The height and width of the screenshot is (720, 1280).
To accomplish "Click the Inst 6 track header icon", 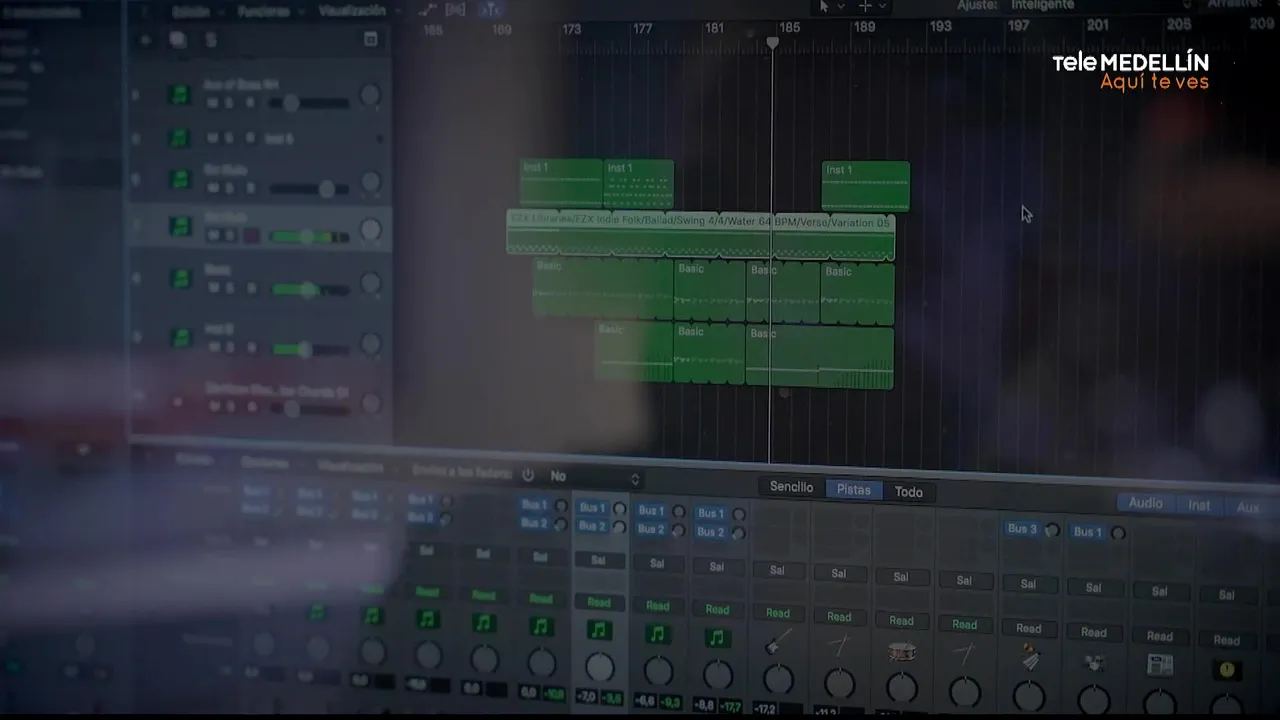I will click(180, 138).
